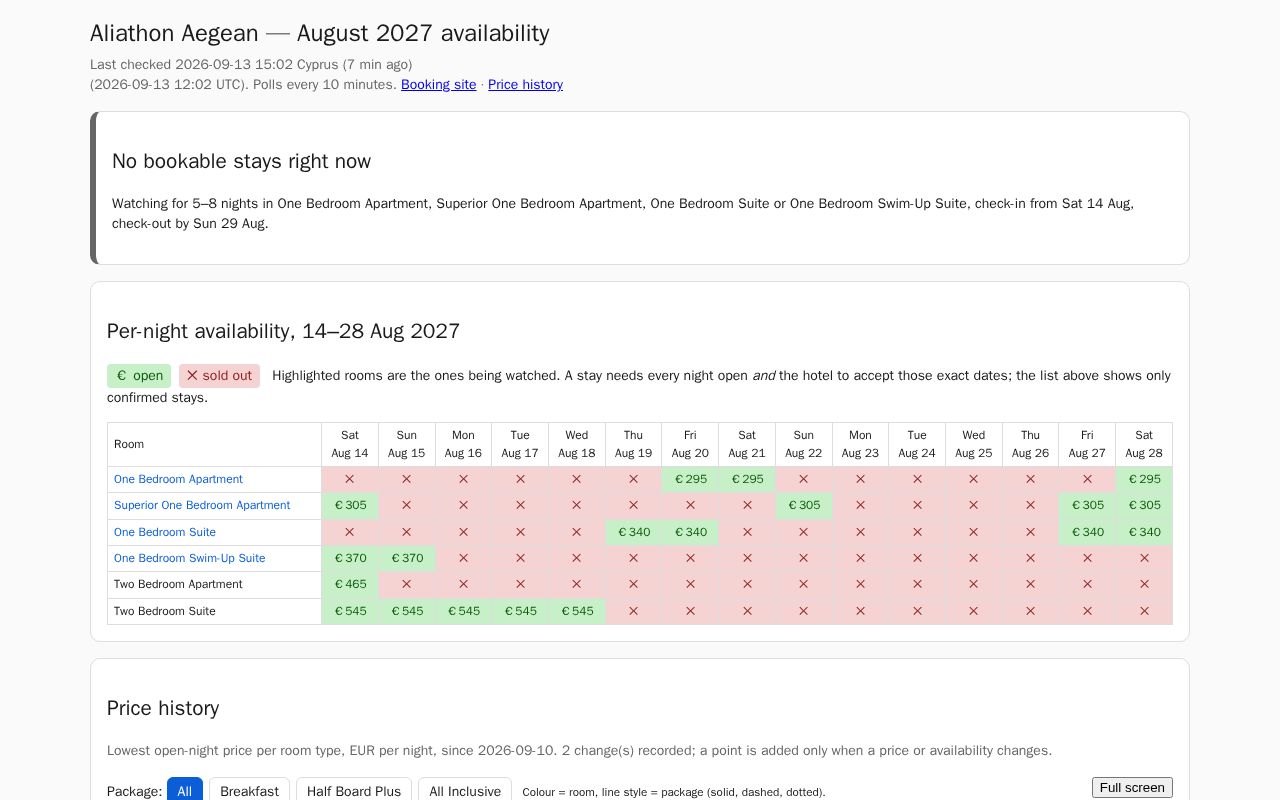Click sold-out X for Two Bedroom Apartment, Aug 15
1280x800 pixels.
407,584
